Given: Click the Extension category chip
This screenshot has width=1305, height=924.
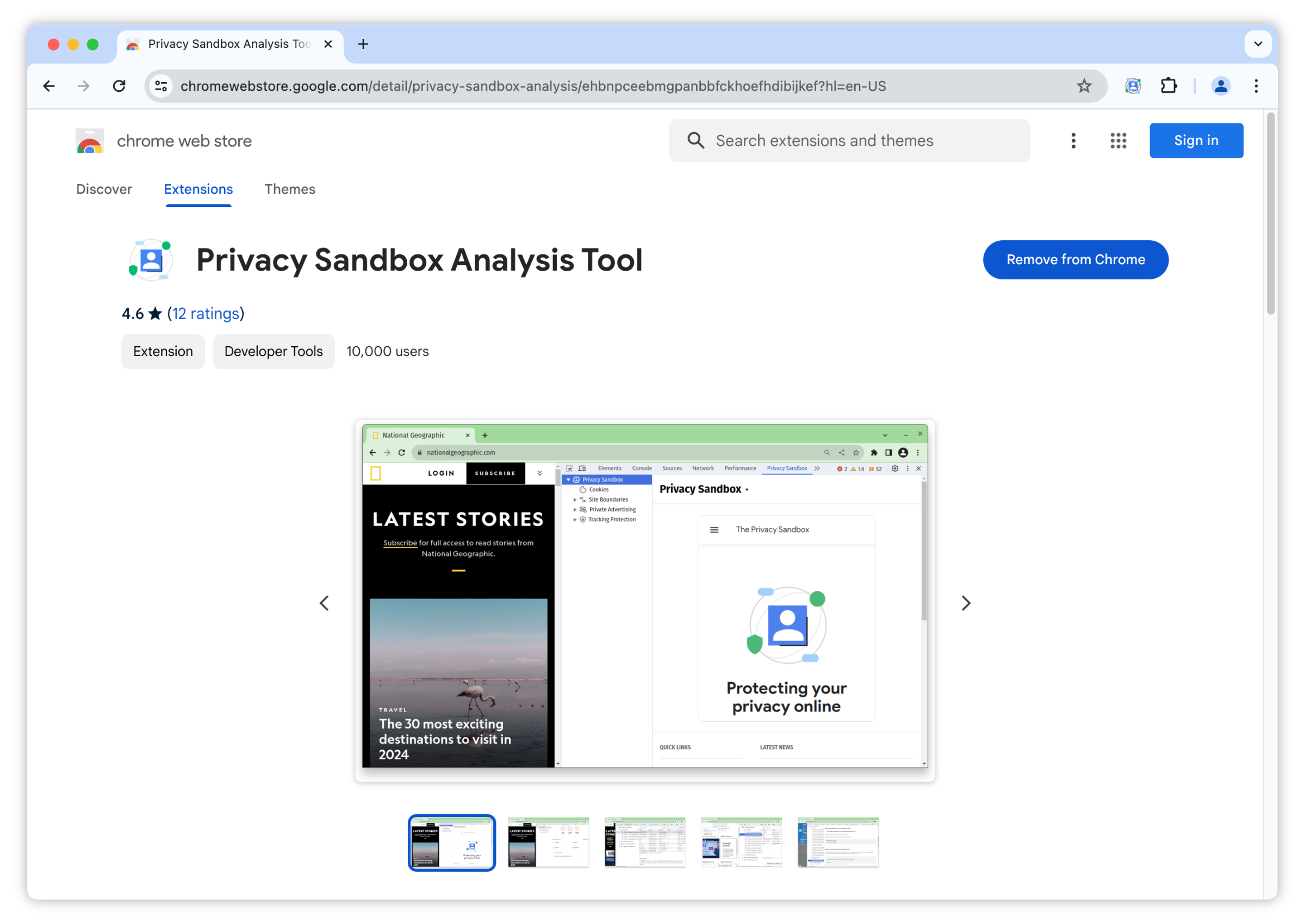Looking at the screenshot, I should [163, 351].
